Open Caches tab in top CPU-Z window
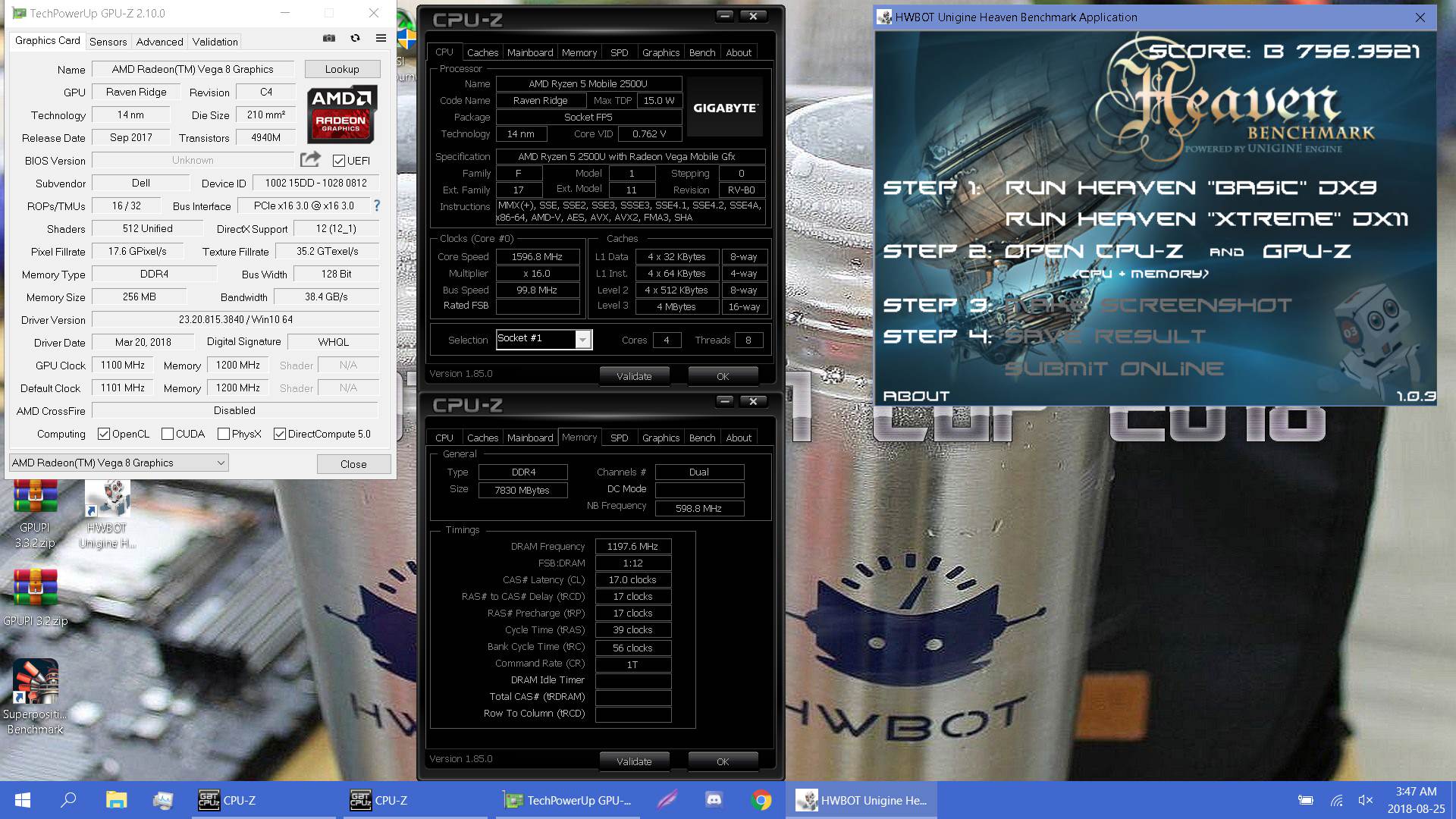1456x819 pixels. click(x=482, y=52)
